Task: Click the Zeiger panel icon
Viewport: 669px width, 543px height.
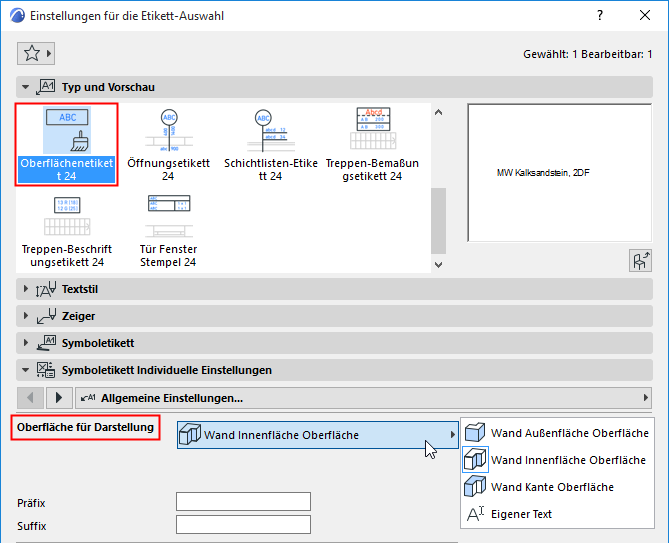Action: pos(46,316)
